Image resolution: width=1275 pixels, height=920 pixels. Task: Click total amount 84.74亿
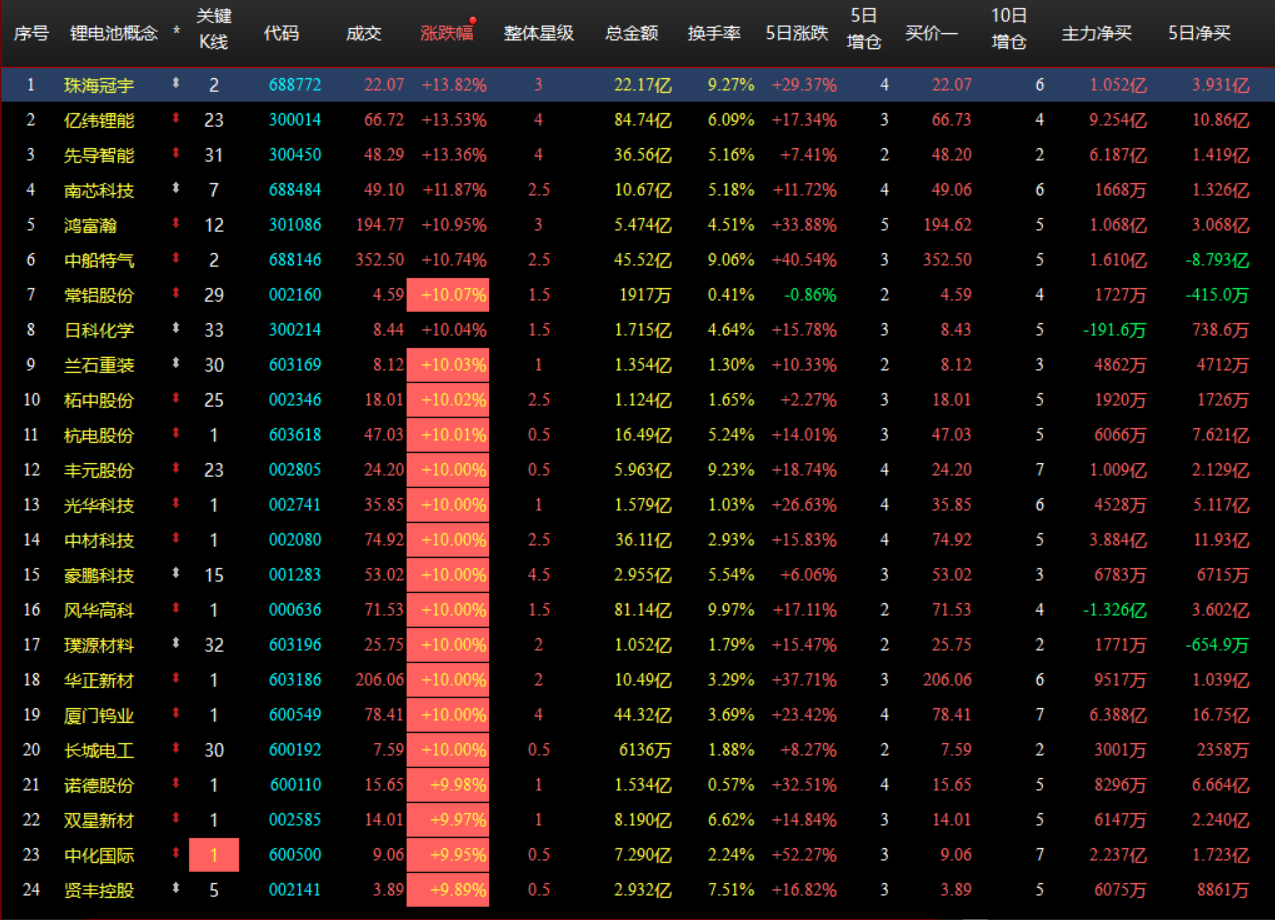(x=643, y=120)
